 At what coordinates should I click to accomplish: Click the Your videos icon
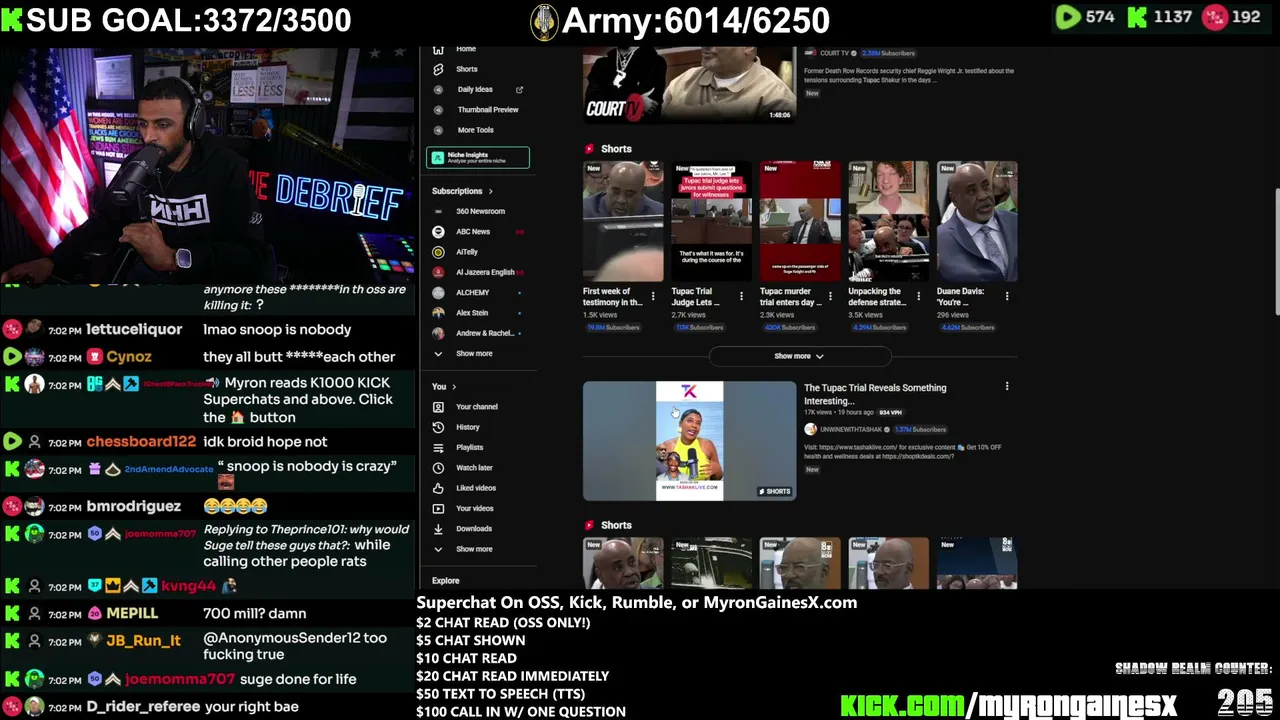(438, 508)
